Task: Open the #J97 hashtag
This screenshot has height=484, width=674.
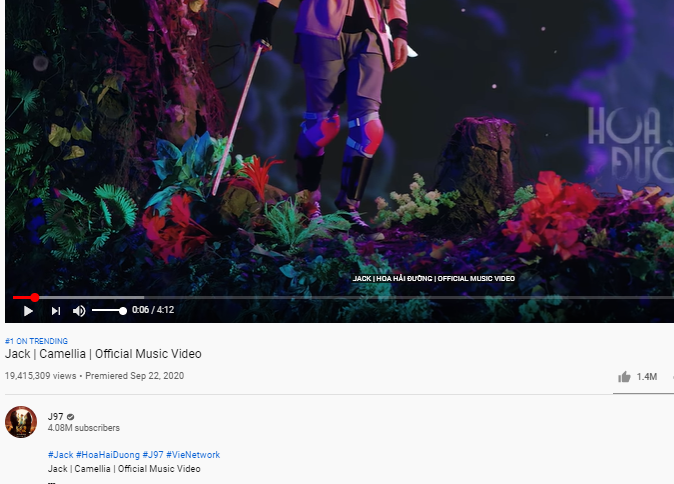Action: tap(153, 455)
